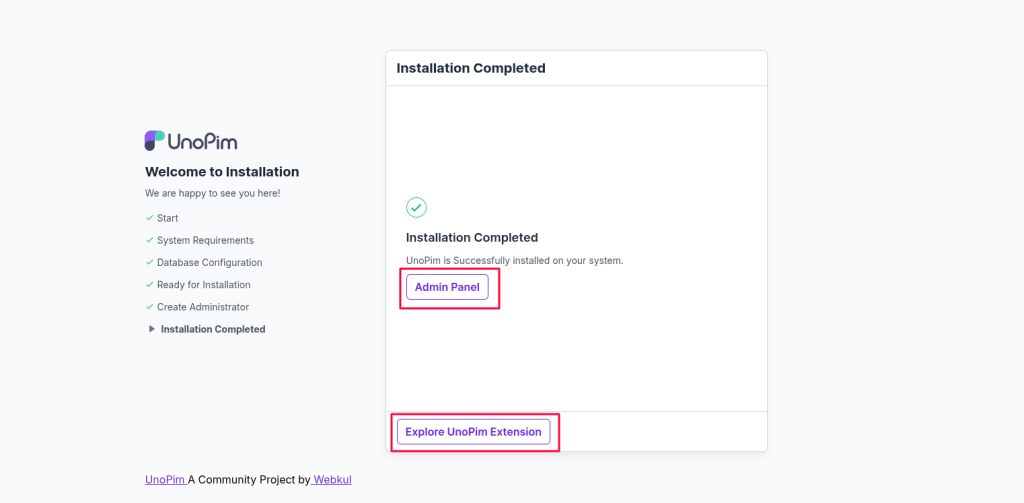1024x503 pixels.
Task: Click the checkmark beside System Requirements
Action: (150, 240)
